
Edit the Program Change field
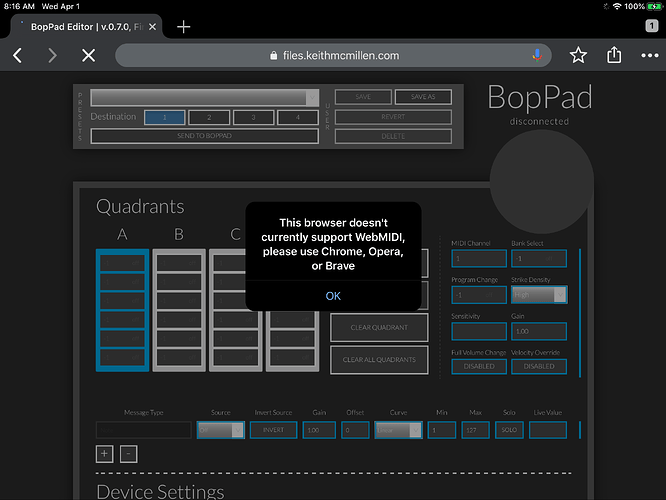479,295
